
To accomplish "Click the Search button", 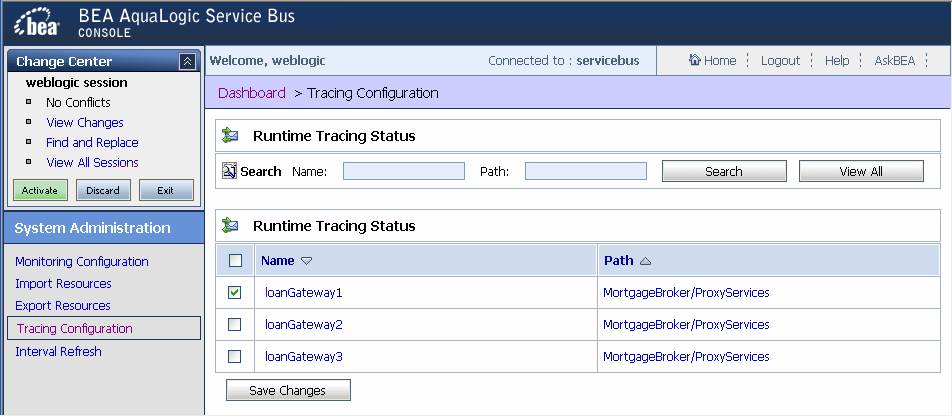I will click(724, 171).
